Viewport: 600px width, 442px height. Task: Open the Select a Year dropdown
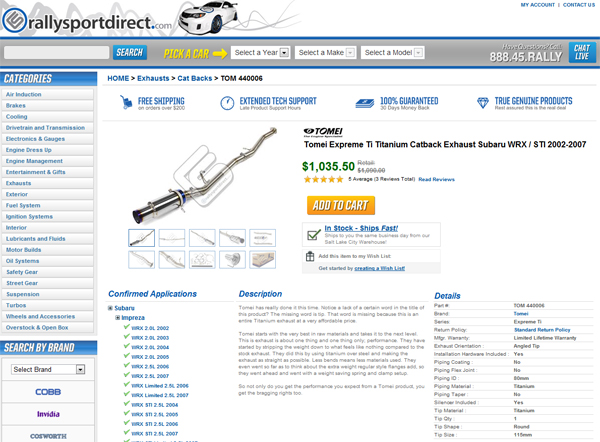[x=261, y=52]
